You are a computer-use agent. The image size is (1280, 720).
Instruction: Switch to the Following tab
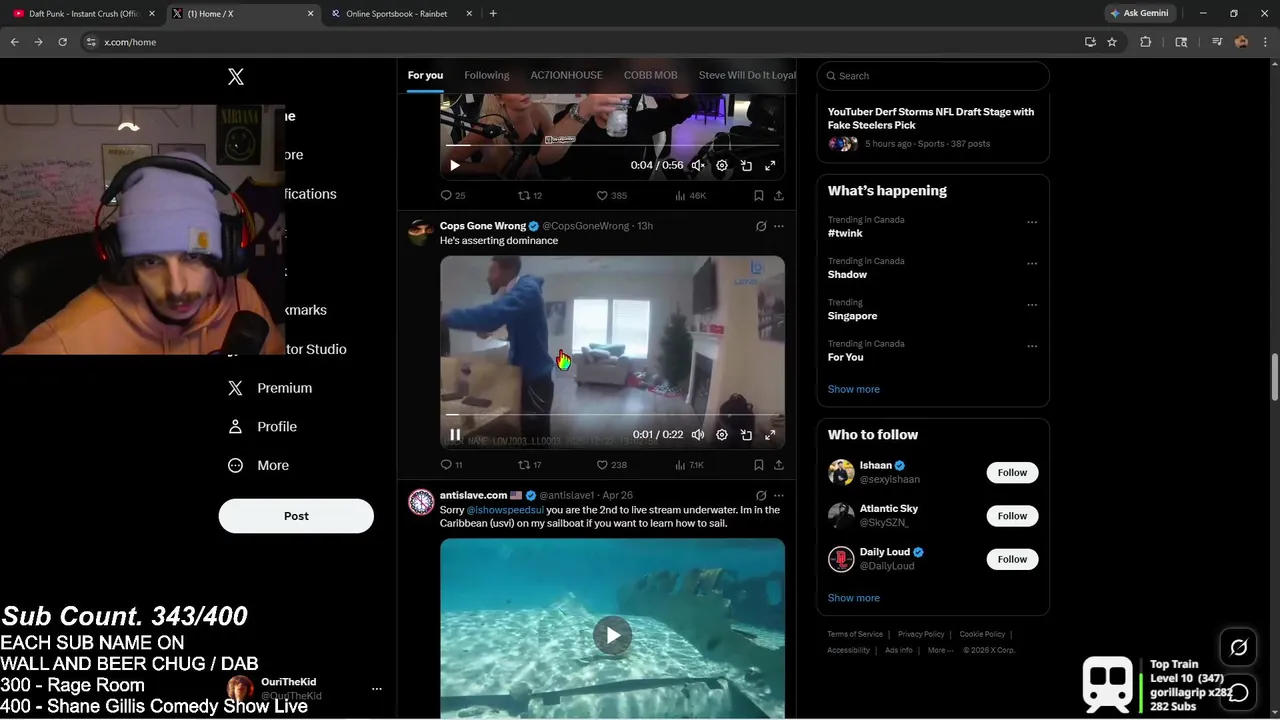487,75
